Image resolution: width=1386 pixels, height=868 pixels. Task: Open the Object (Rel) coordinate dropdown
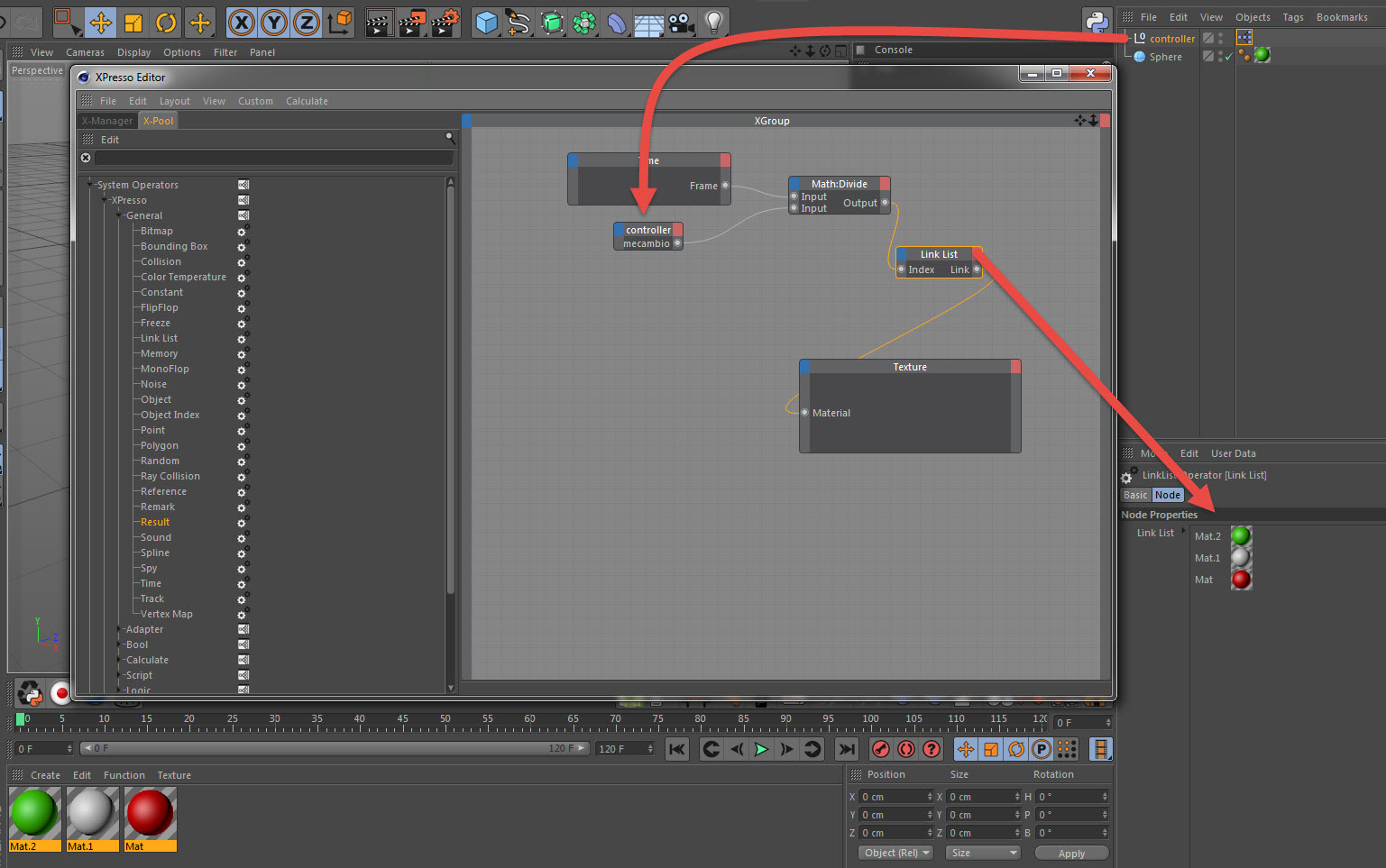(x=895, y=853)
